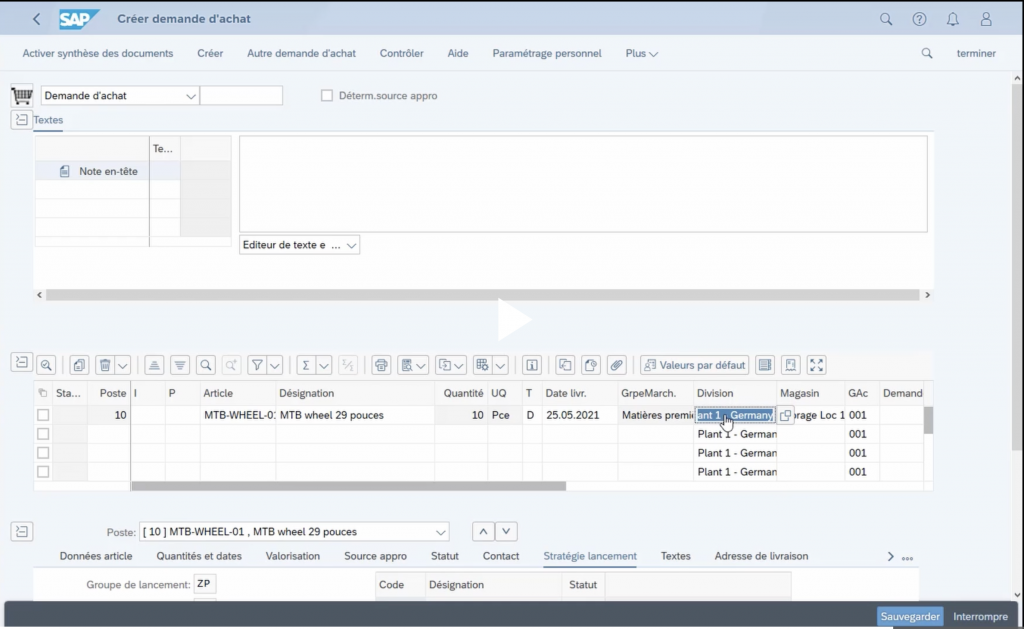
Task: Click the filter funnel icon
Action: 256,365
